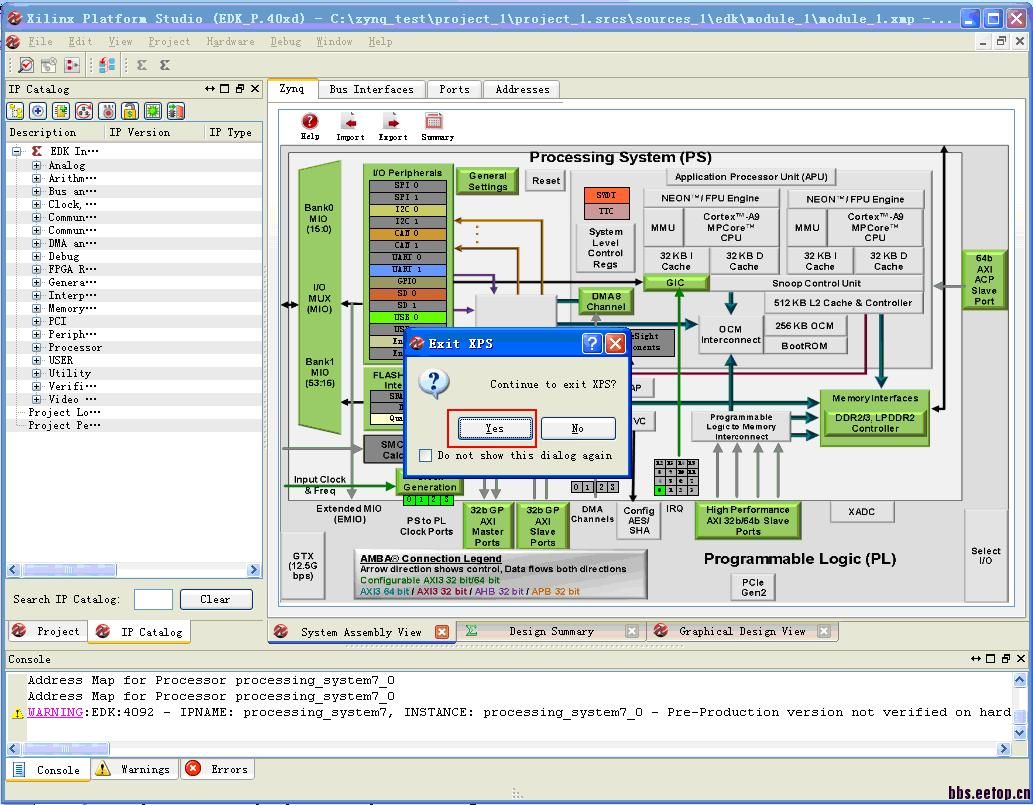
Task: Switch to the Errors console tab
Action: click(x=218, y=770)
